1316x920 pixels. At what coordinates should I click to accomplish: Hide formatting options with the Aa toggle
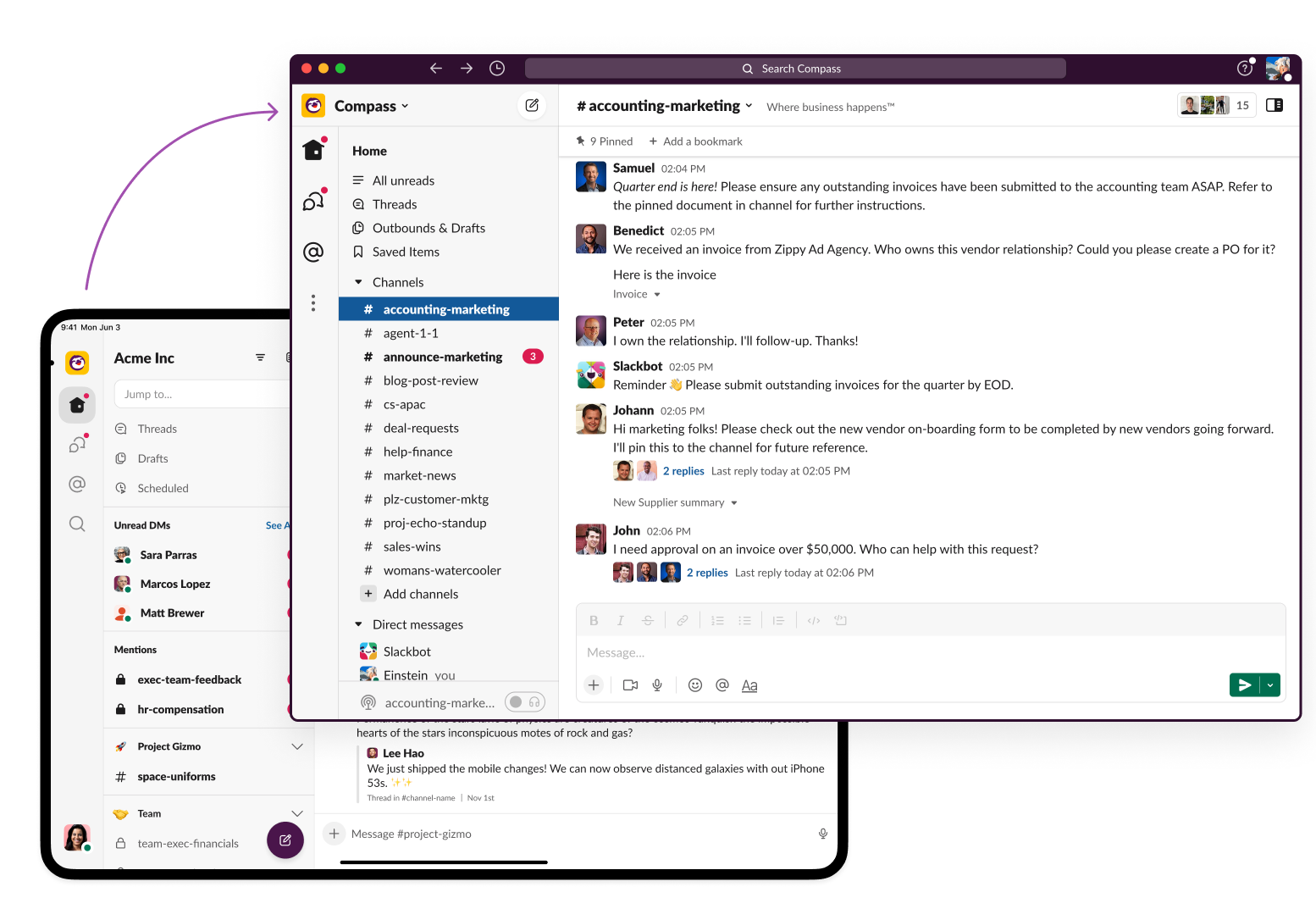(749, 685)
